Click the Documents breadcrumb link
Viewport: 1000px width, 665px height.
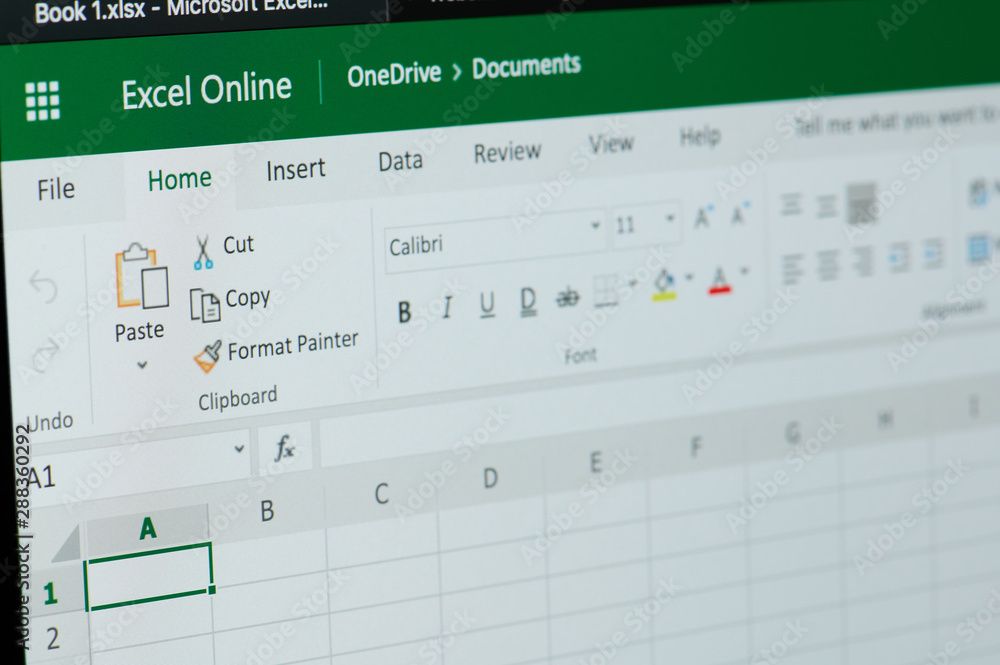coord(526,66)
